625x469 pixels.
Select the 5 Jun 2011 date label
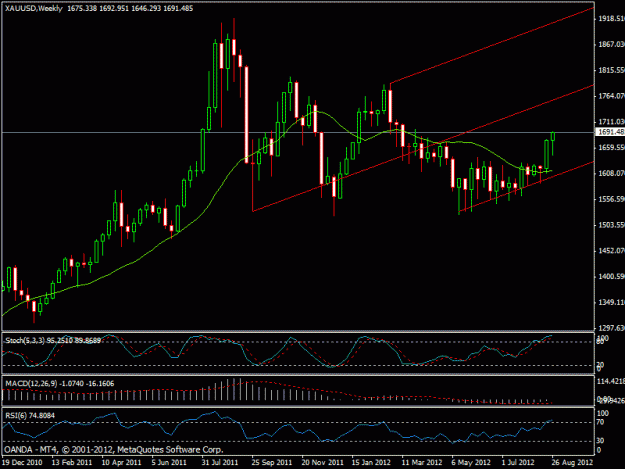point(169,462)
